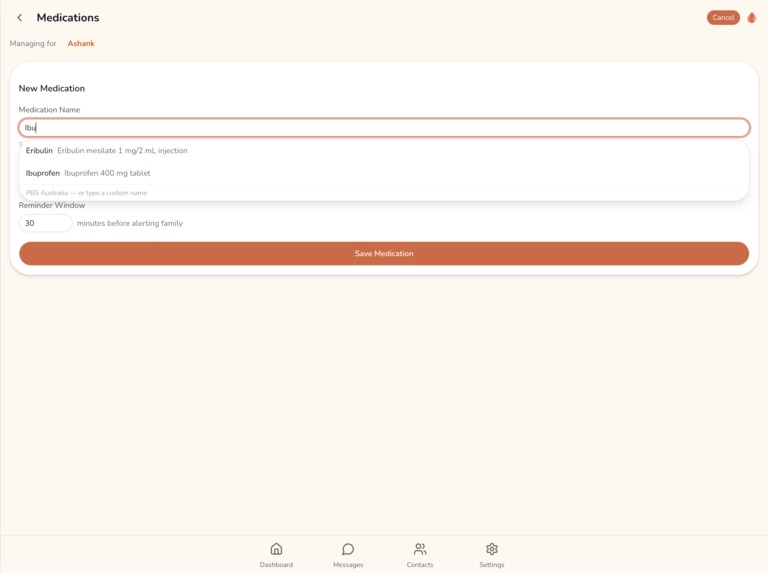Open the Settings gear icon
Screen dimensions: 768x573
pyautogui.click(x=492, y=549)
